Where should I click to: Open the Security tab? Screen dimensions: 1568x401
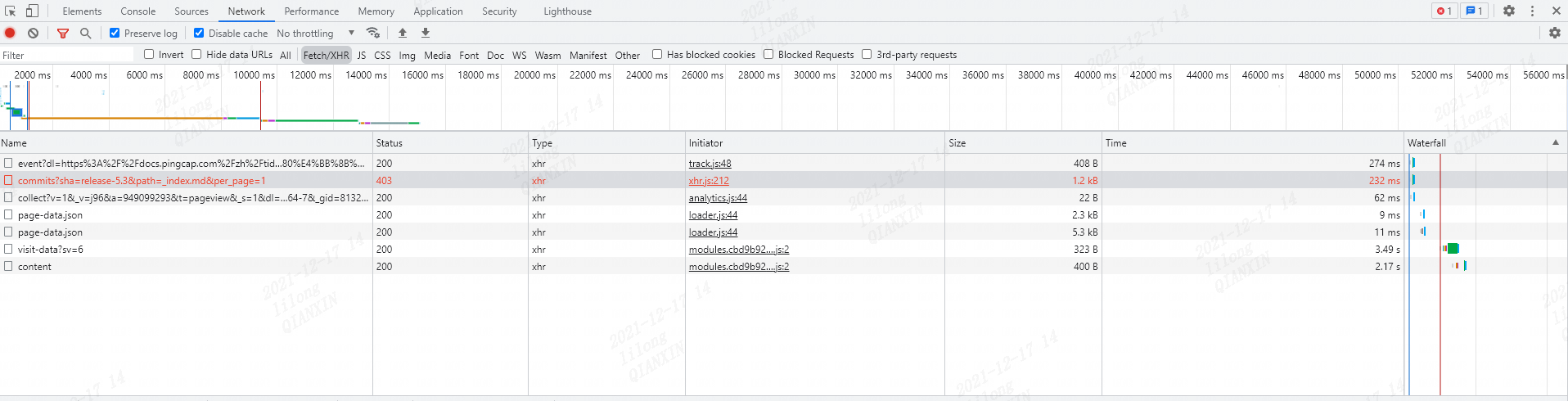[499, 11]
